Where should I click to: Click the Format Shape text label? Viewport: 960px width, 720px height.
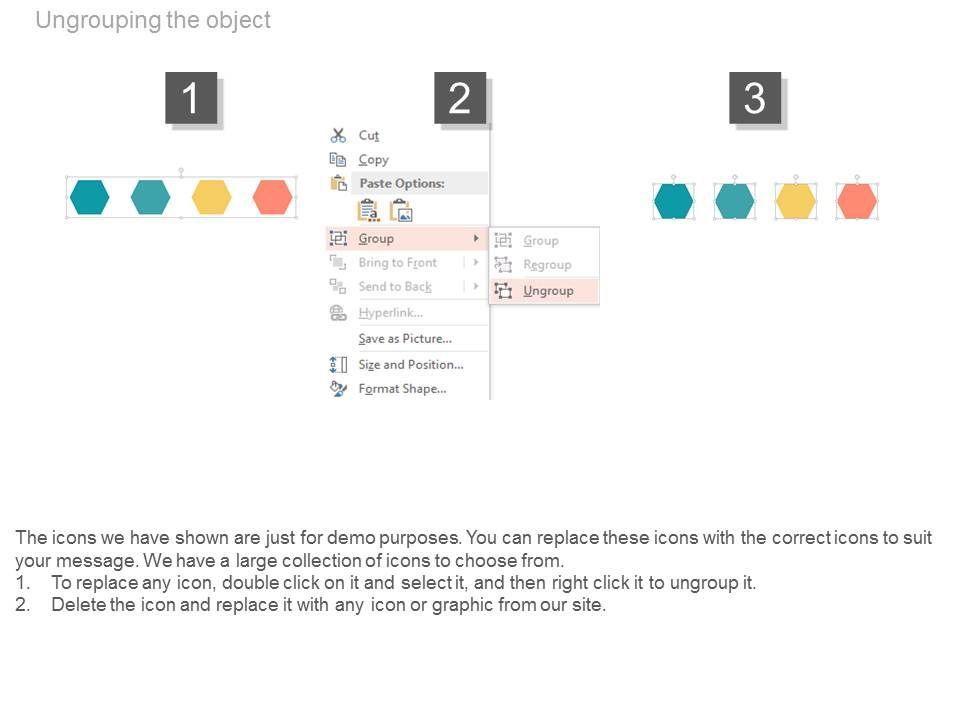[402, 389]
